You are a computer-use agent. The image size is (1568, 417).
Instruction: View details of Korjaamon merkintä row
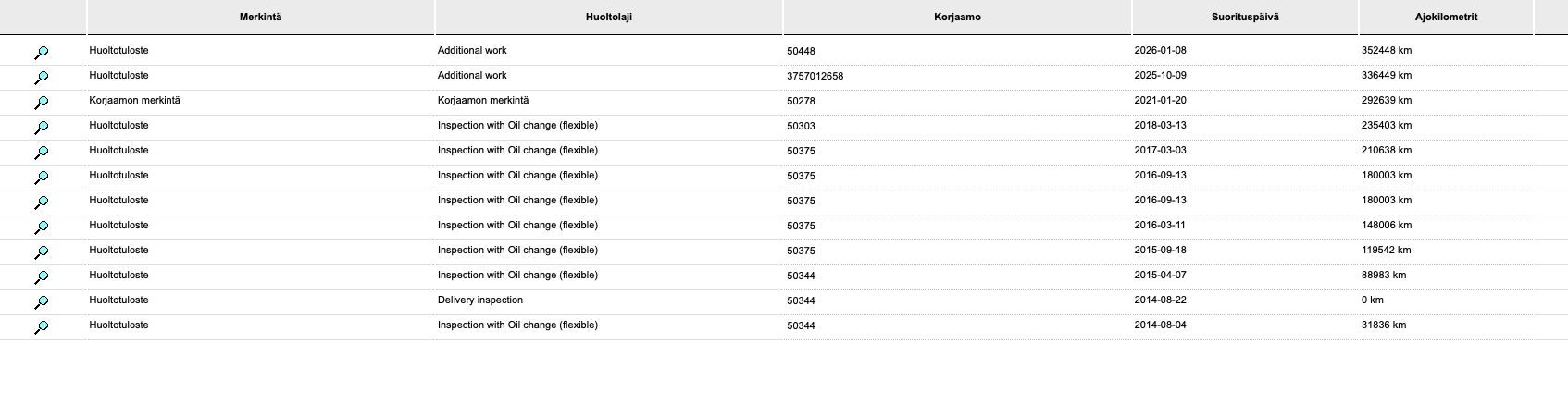(42, 103)
